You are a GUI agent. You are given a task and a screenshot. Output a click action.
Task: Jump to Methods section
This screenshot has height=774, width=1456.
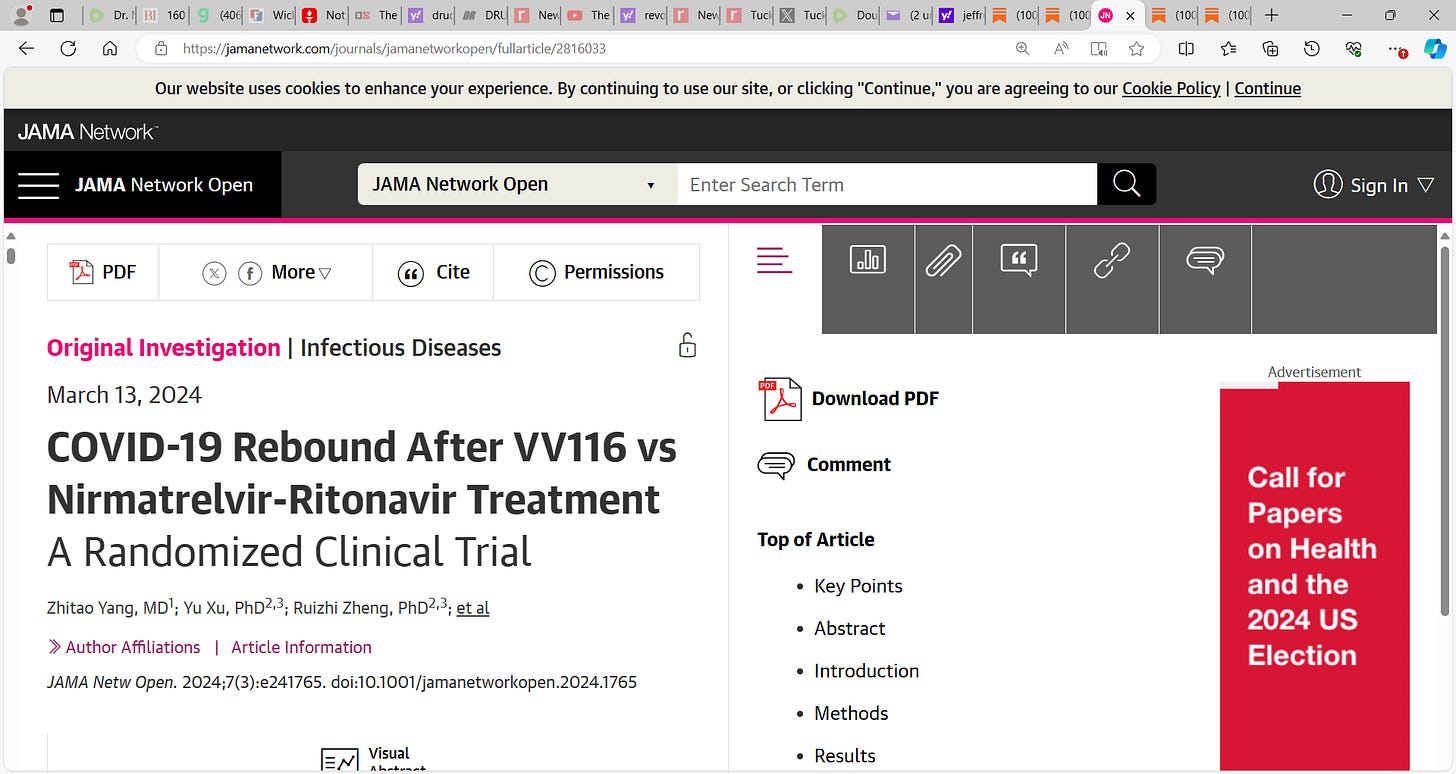[x=851, y=713]
